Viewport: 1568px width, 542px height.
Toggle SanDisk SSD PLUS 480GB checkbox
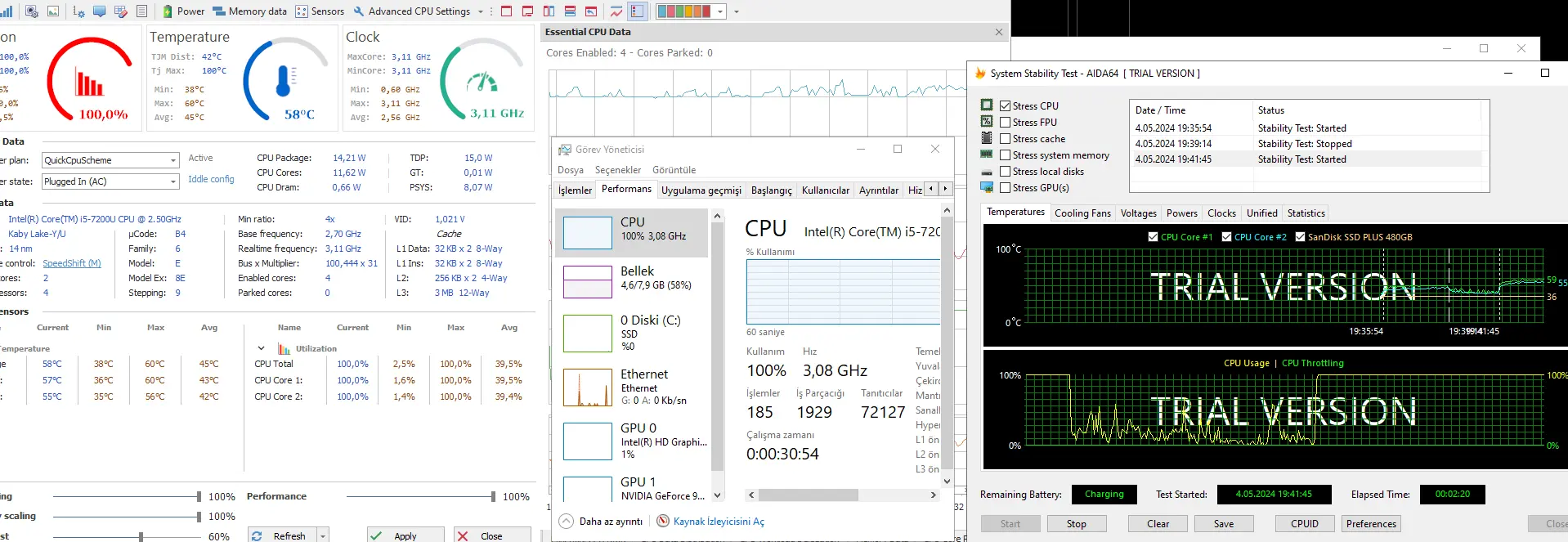pos(1300,236)
